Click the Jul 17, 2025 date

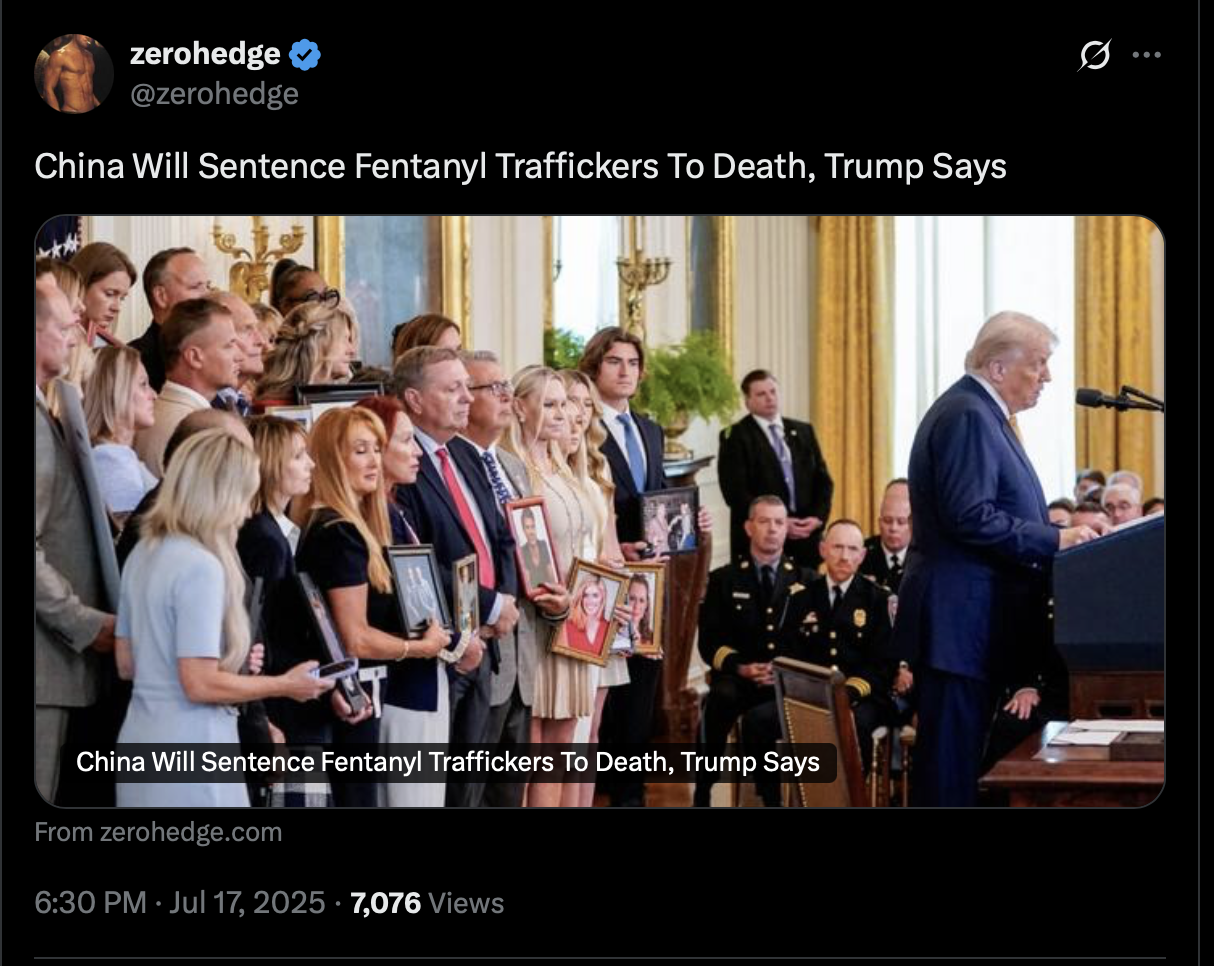(x=247, y=903)
